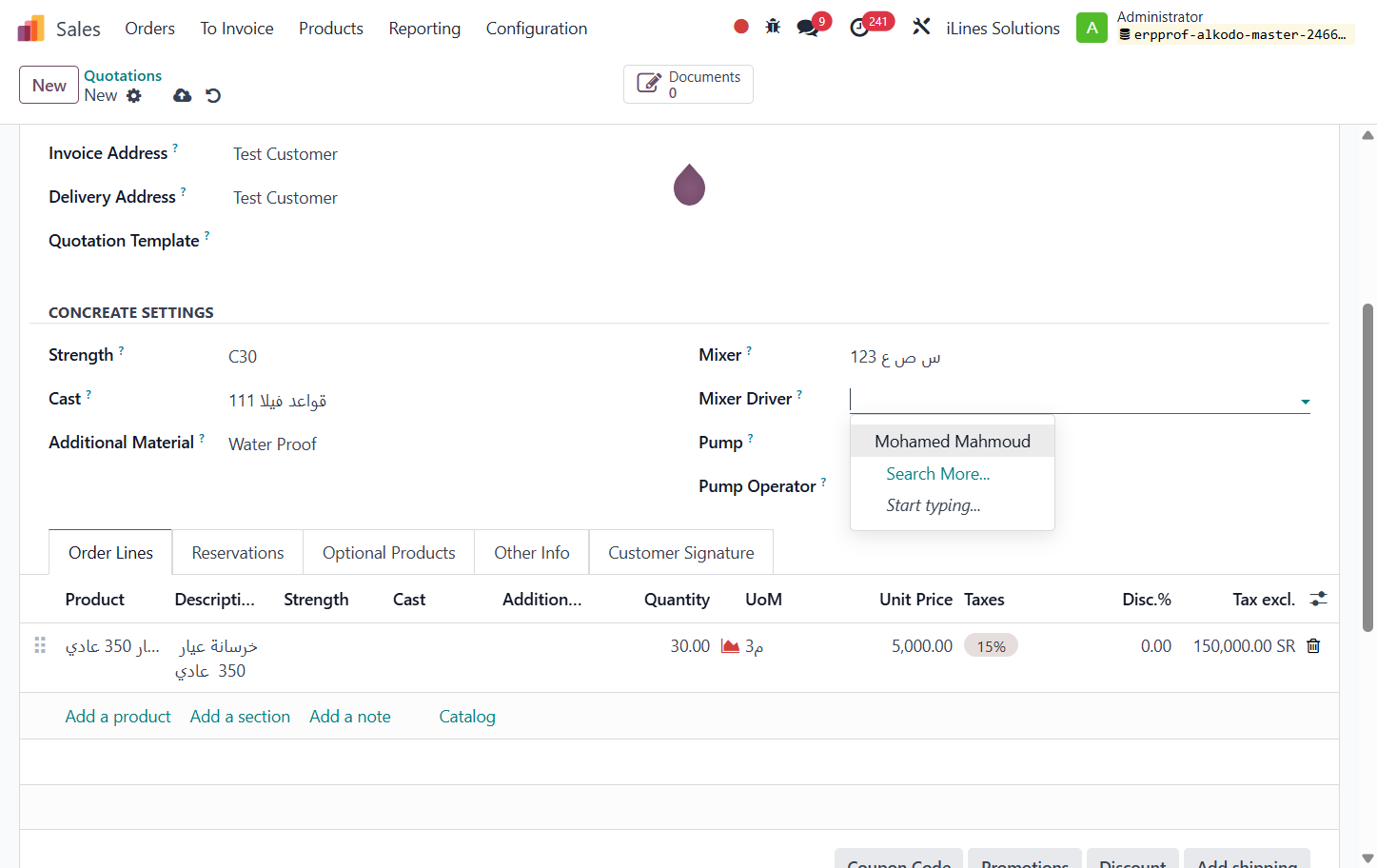Click Add a section link
This screenshot has width=1377, height=868.
(x=240, y=717)
